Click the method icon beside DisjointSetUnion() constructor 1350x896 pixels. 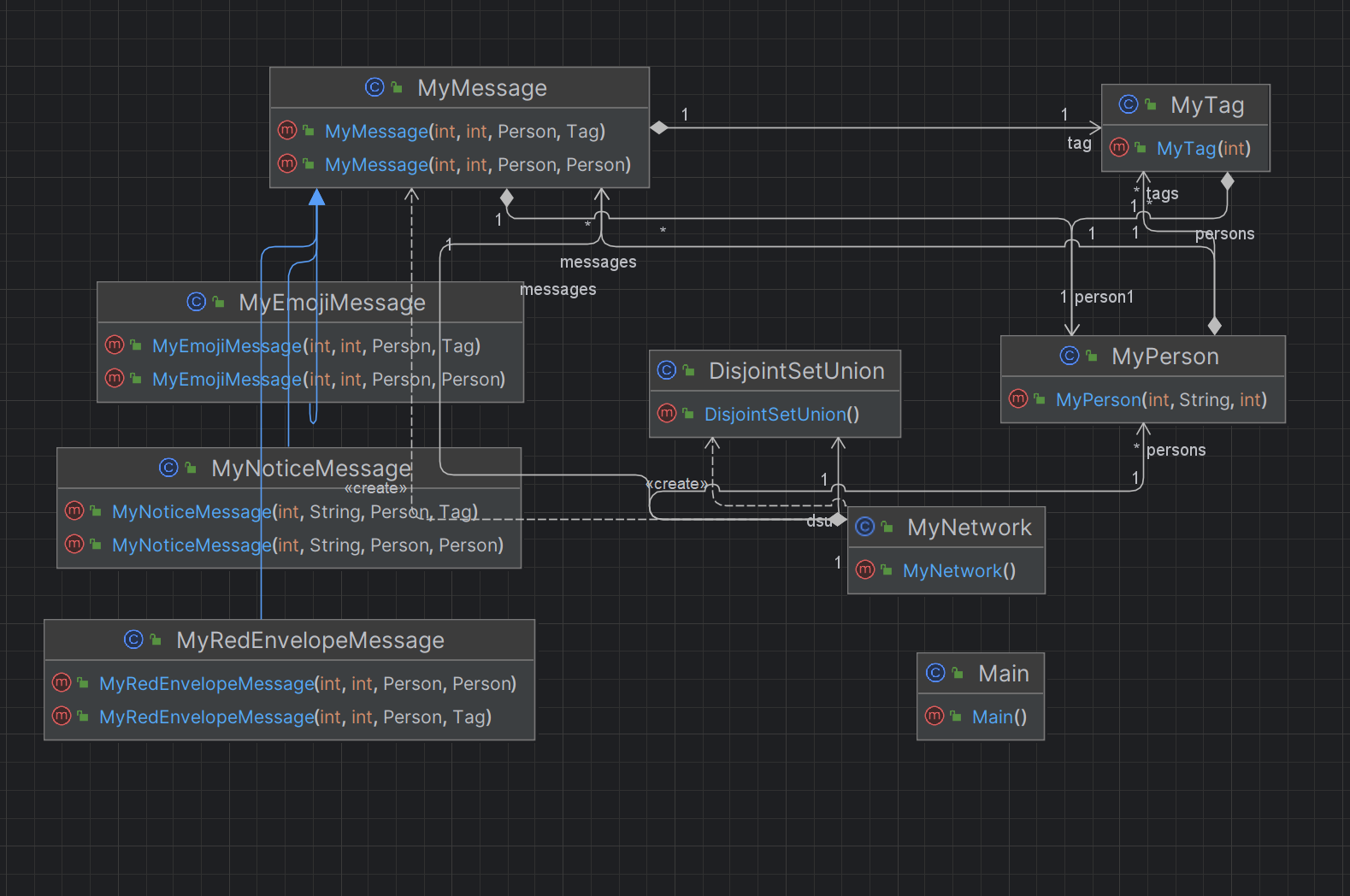[x=667, y=414]
